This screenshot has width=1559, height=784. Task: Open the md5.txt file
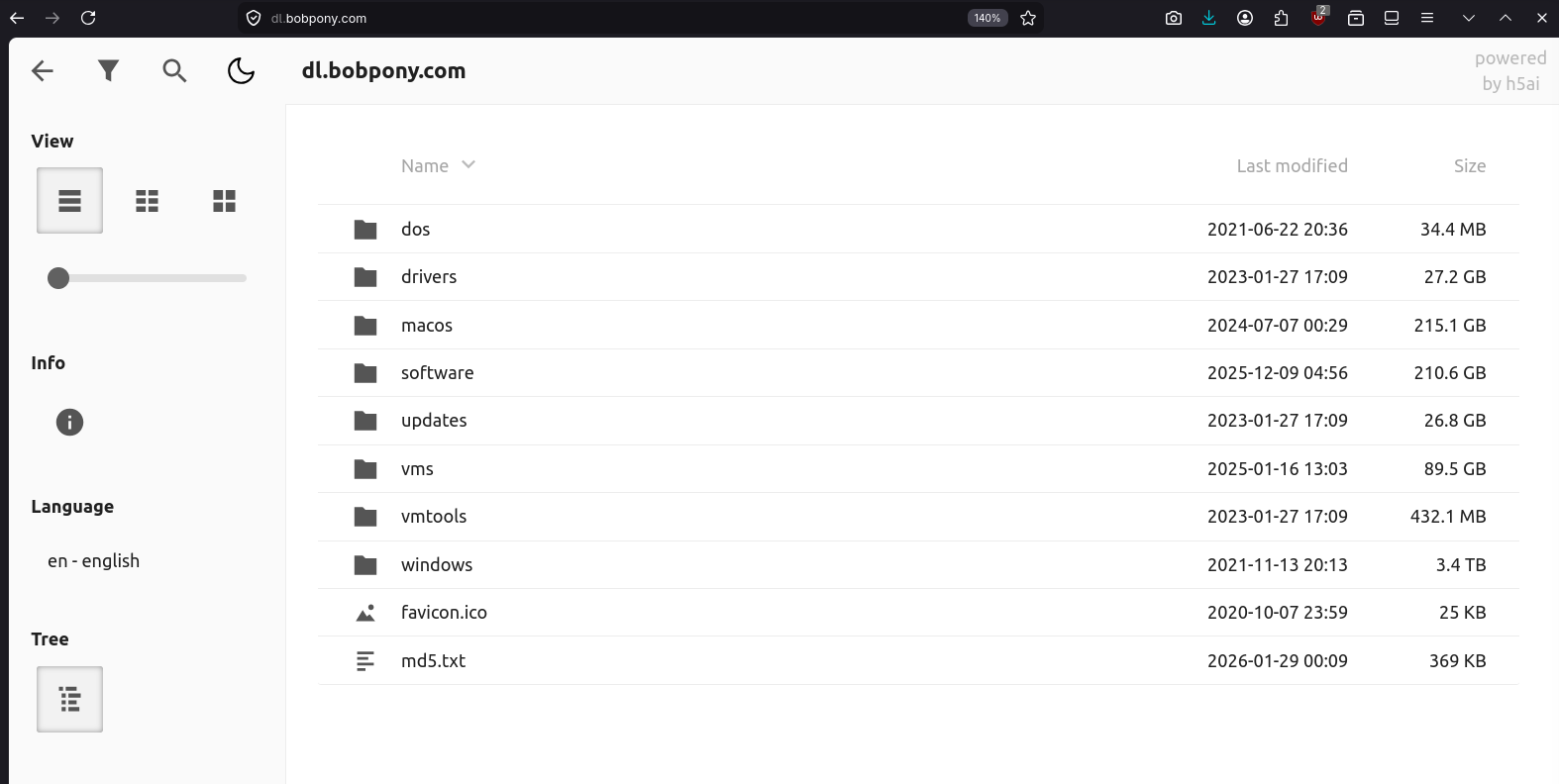click(x=918, y=660)
